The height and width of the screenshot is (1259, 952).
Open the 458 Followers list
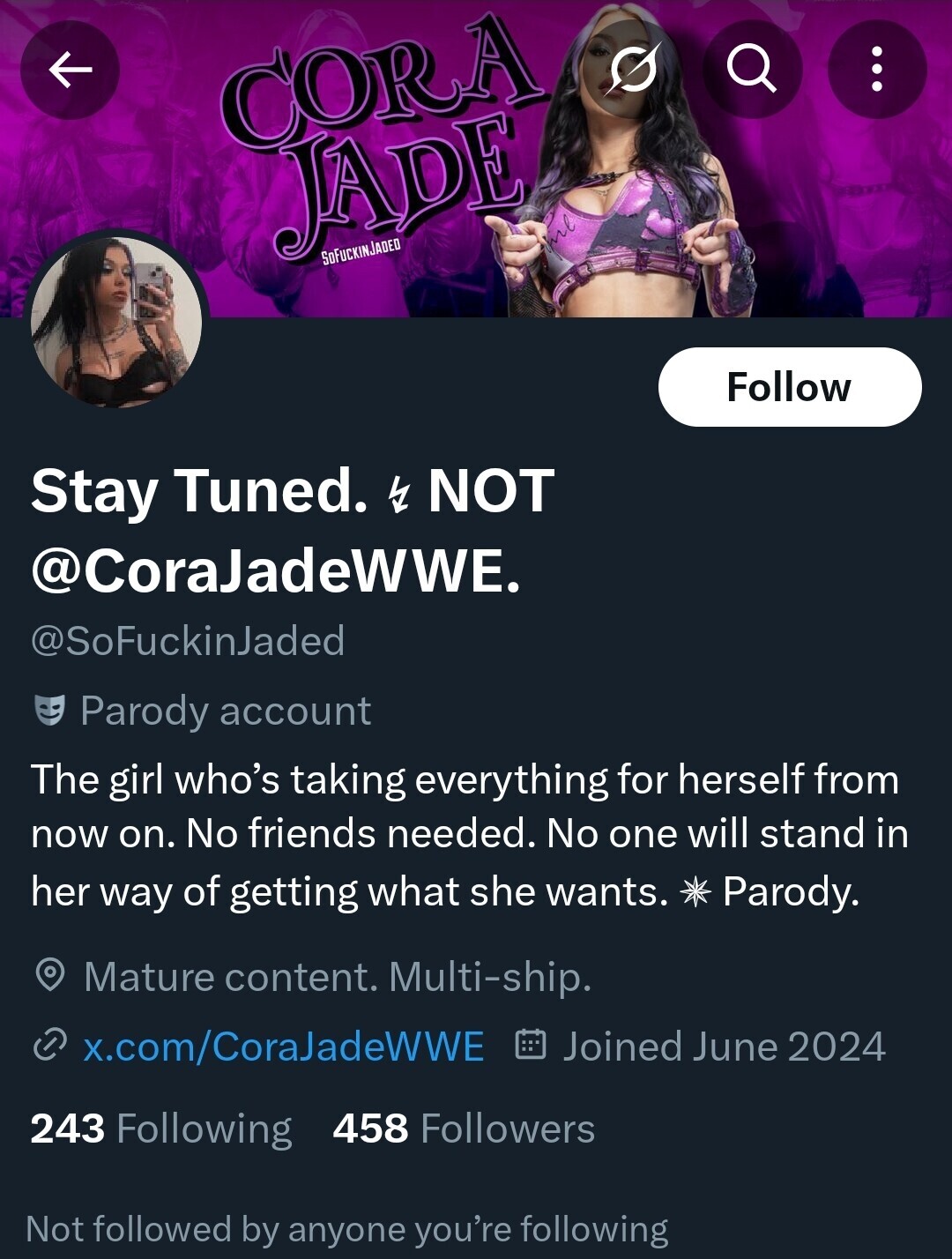point(464,1129)
